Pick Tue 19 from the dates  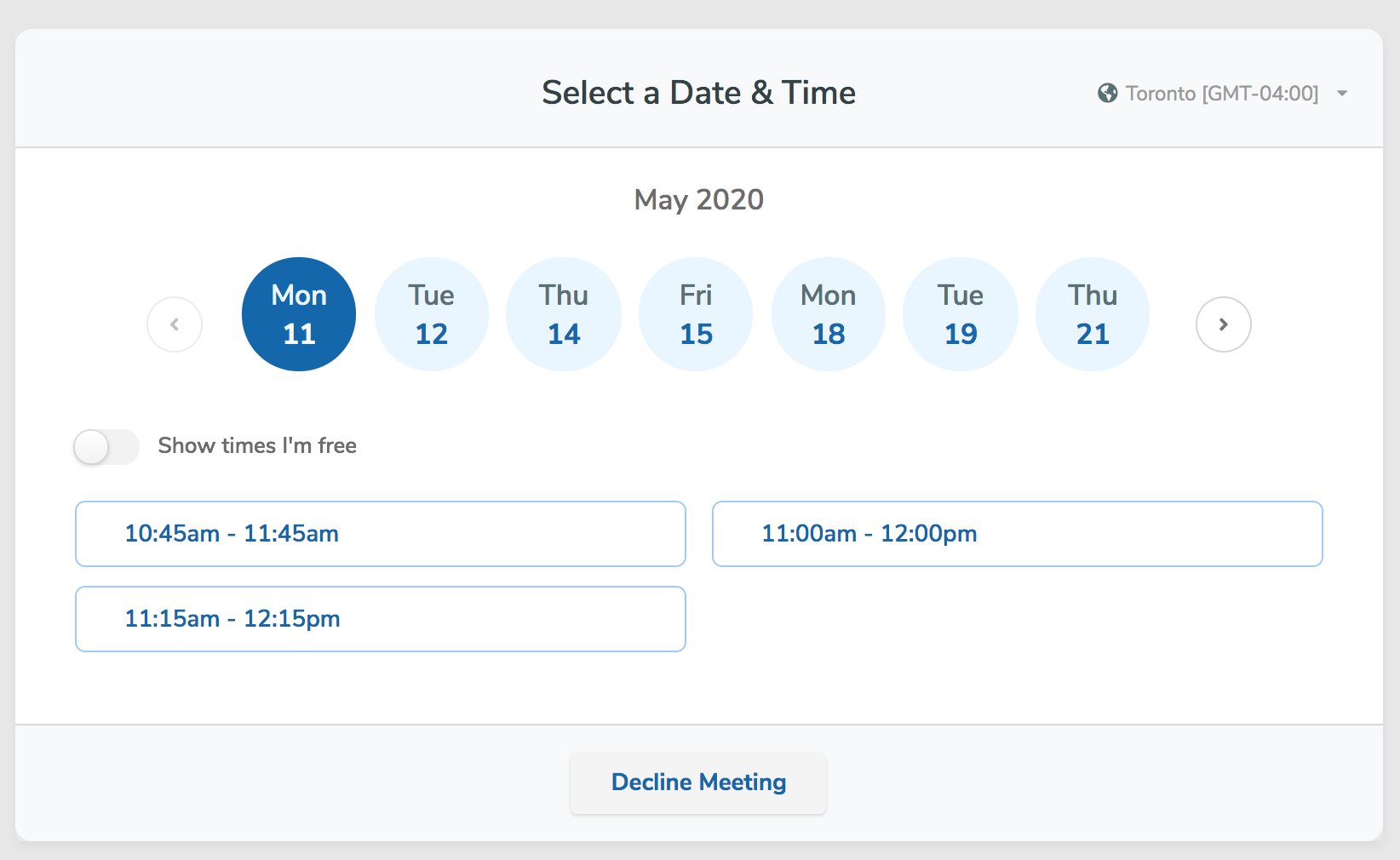click(x=961, y=314)
